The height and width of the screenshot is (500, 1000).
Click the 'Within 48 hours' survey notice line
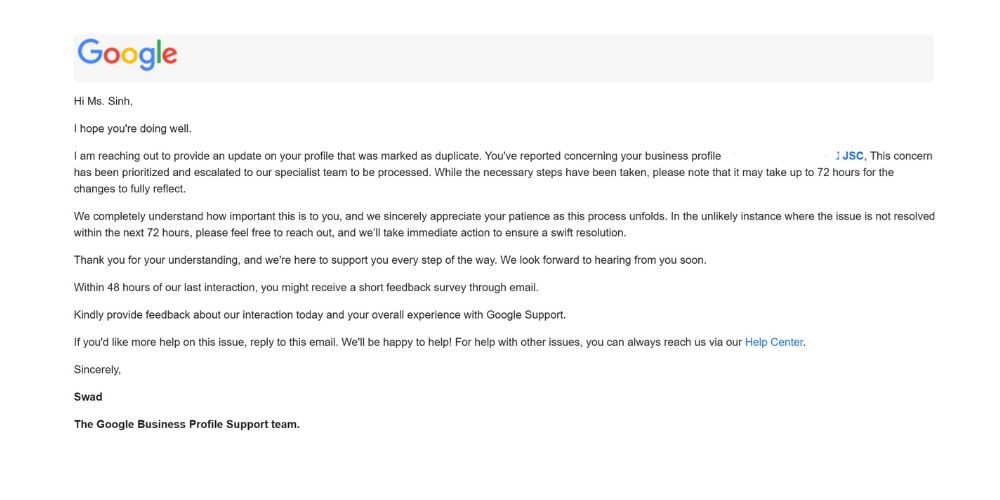tap(306, 288)
